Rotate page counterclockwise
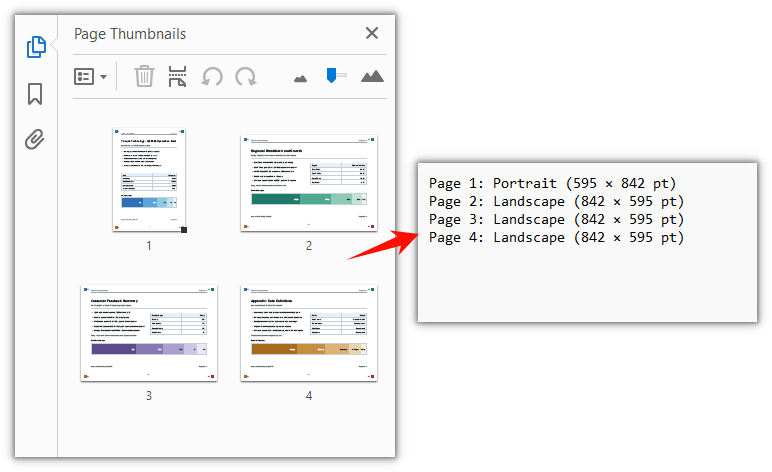 (212, 77)
